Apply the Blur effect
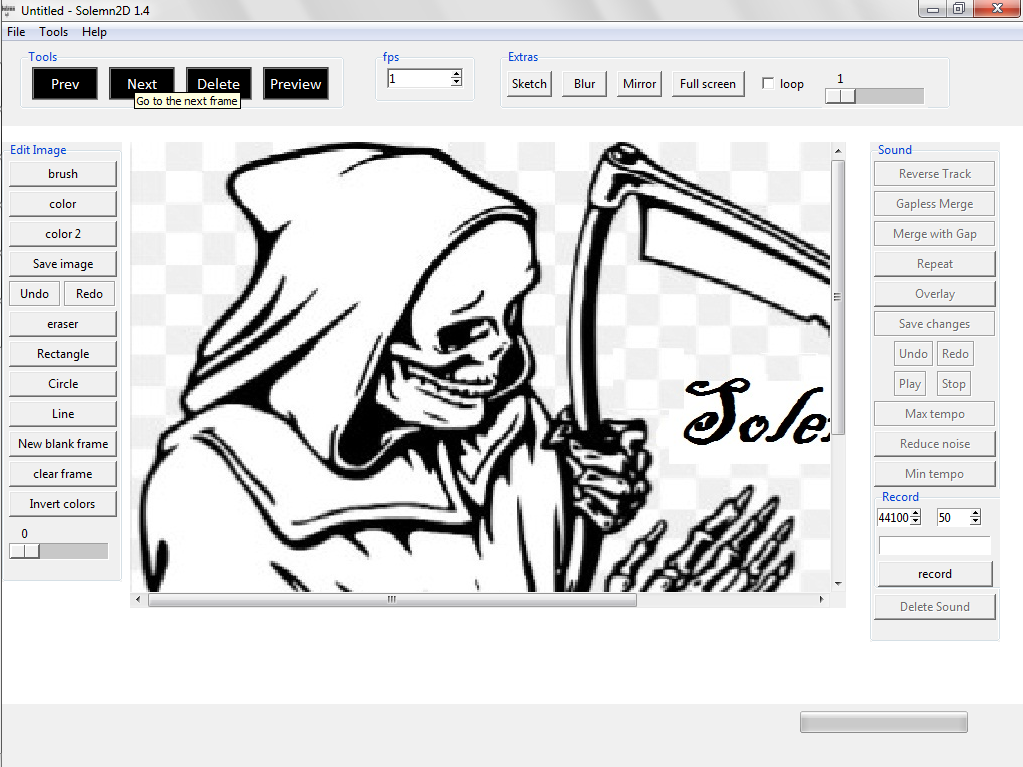This screenshot has width=1023, height=767. coord(585,84)
